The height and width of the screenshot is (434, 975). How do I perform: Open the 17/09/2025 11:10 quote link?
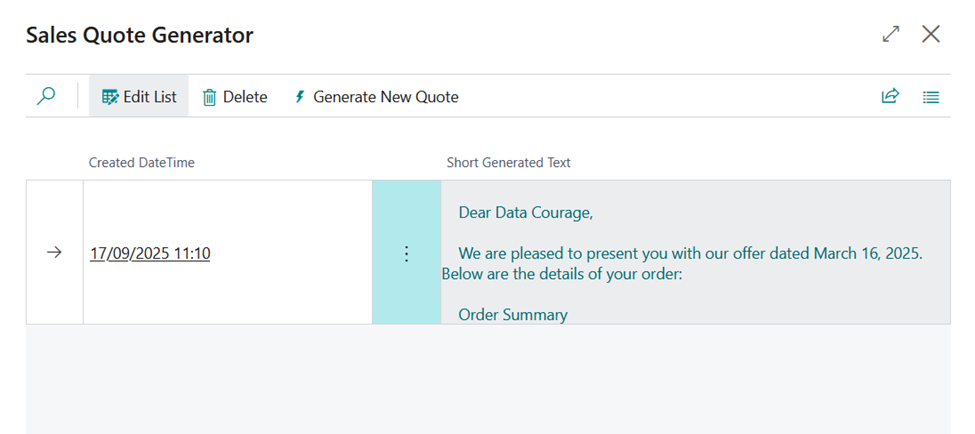[x=150, y=253]
